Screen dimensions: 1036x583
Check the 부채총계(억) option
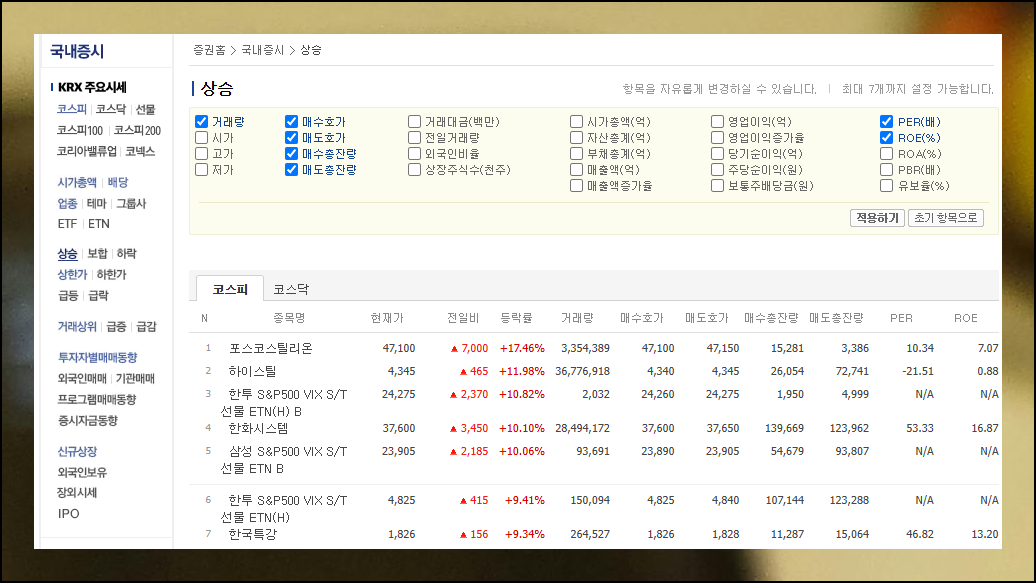pos(576,153)
